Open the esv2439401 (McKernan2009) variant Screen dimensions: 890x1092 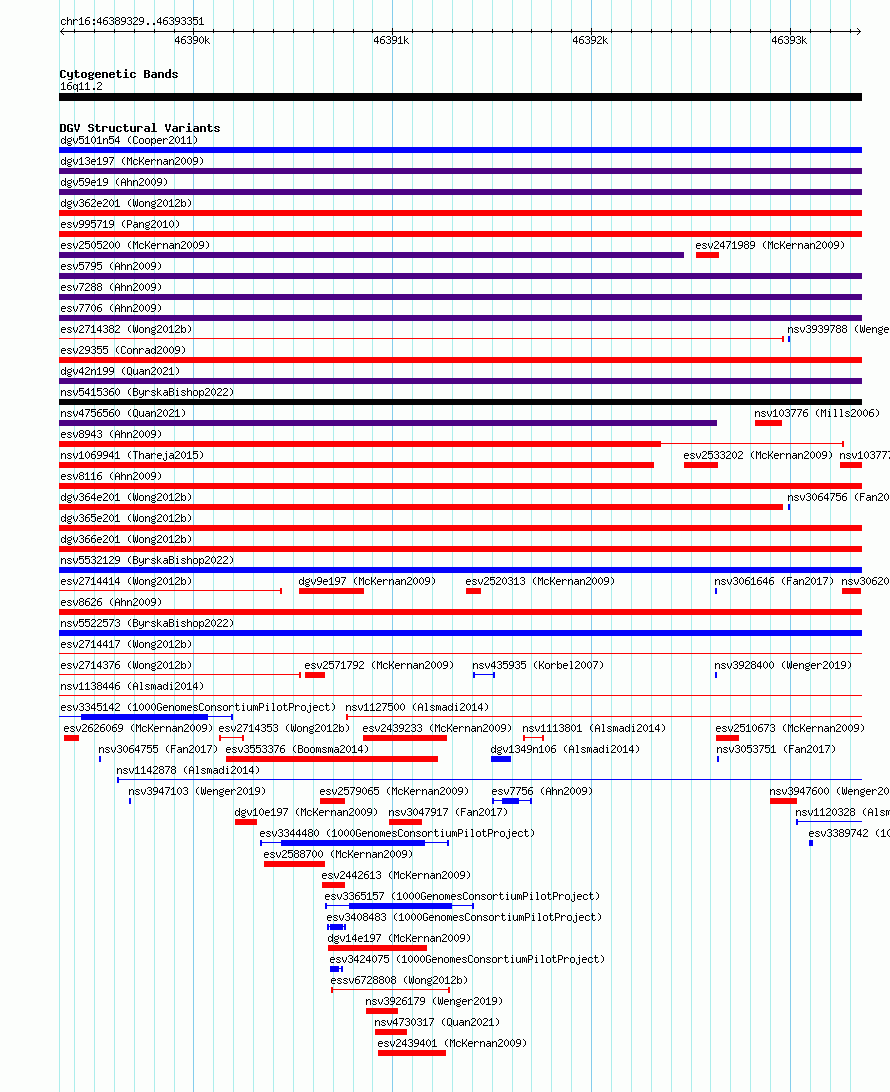(452, 1043)
